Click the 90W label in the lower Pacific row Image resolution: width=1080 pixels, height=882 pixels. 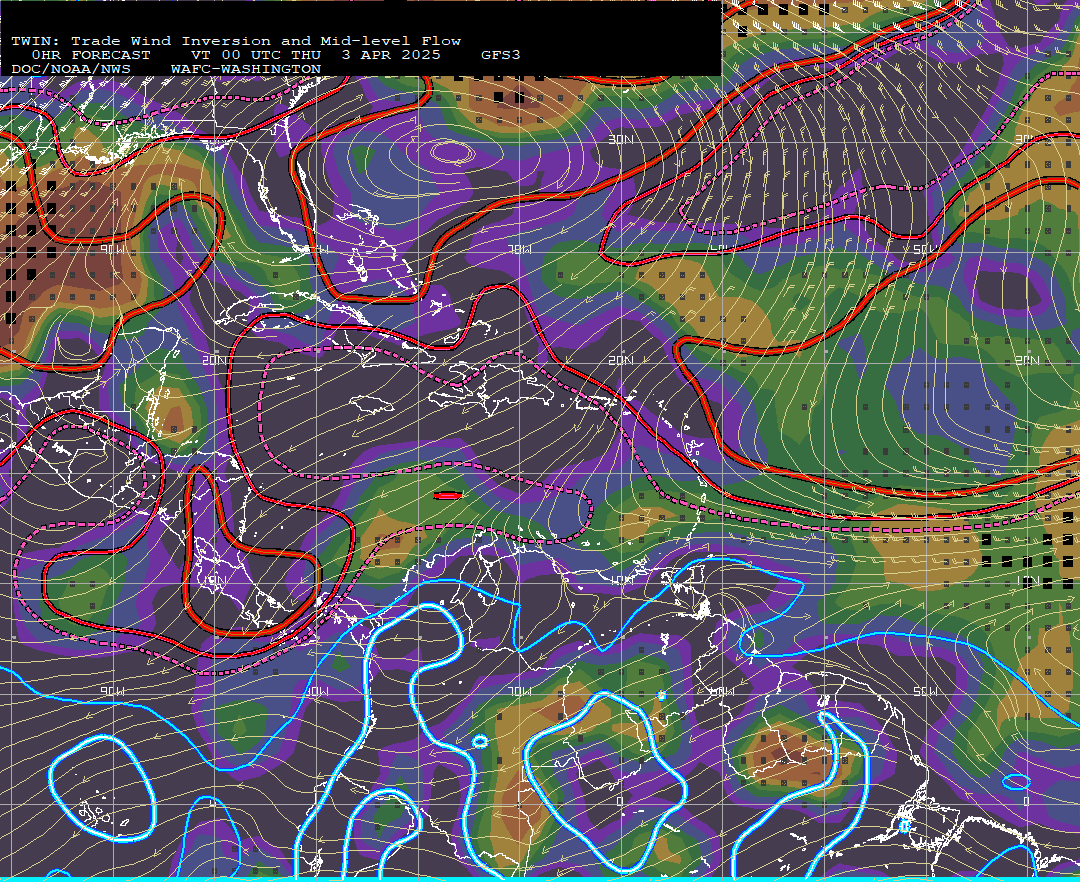click(x=113, y=691)
